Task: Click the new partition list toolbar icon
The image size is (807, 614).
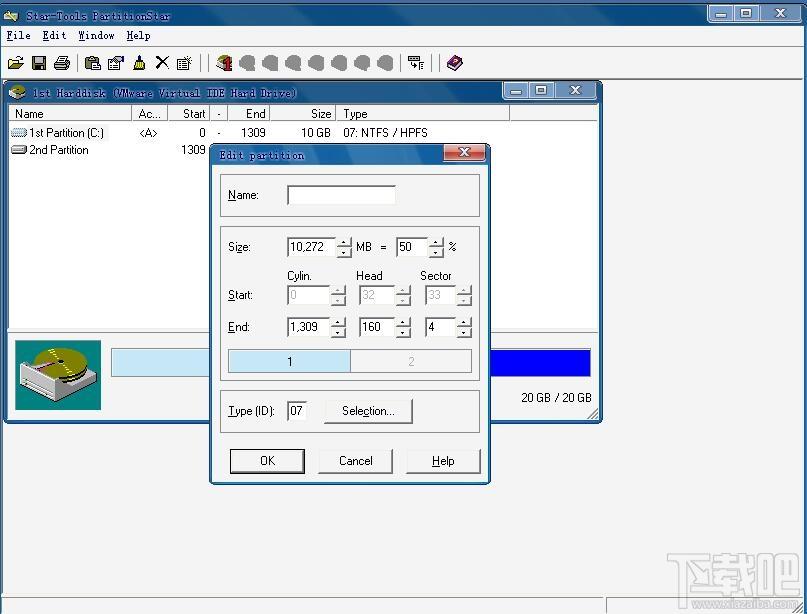Action: click(x=184, y=63)
